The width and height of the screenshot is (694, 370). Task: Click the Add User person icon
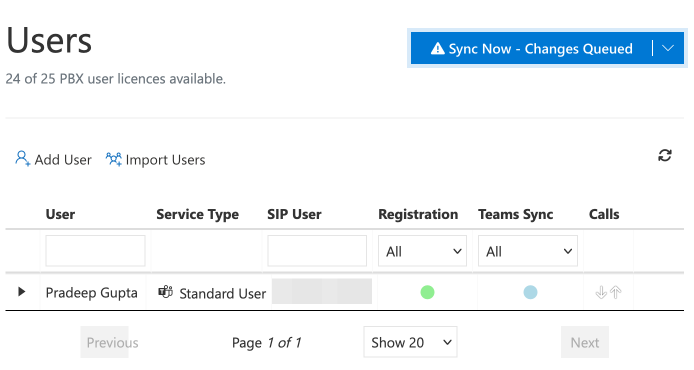pos(22,158)
